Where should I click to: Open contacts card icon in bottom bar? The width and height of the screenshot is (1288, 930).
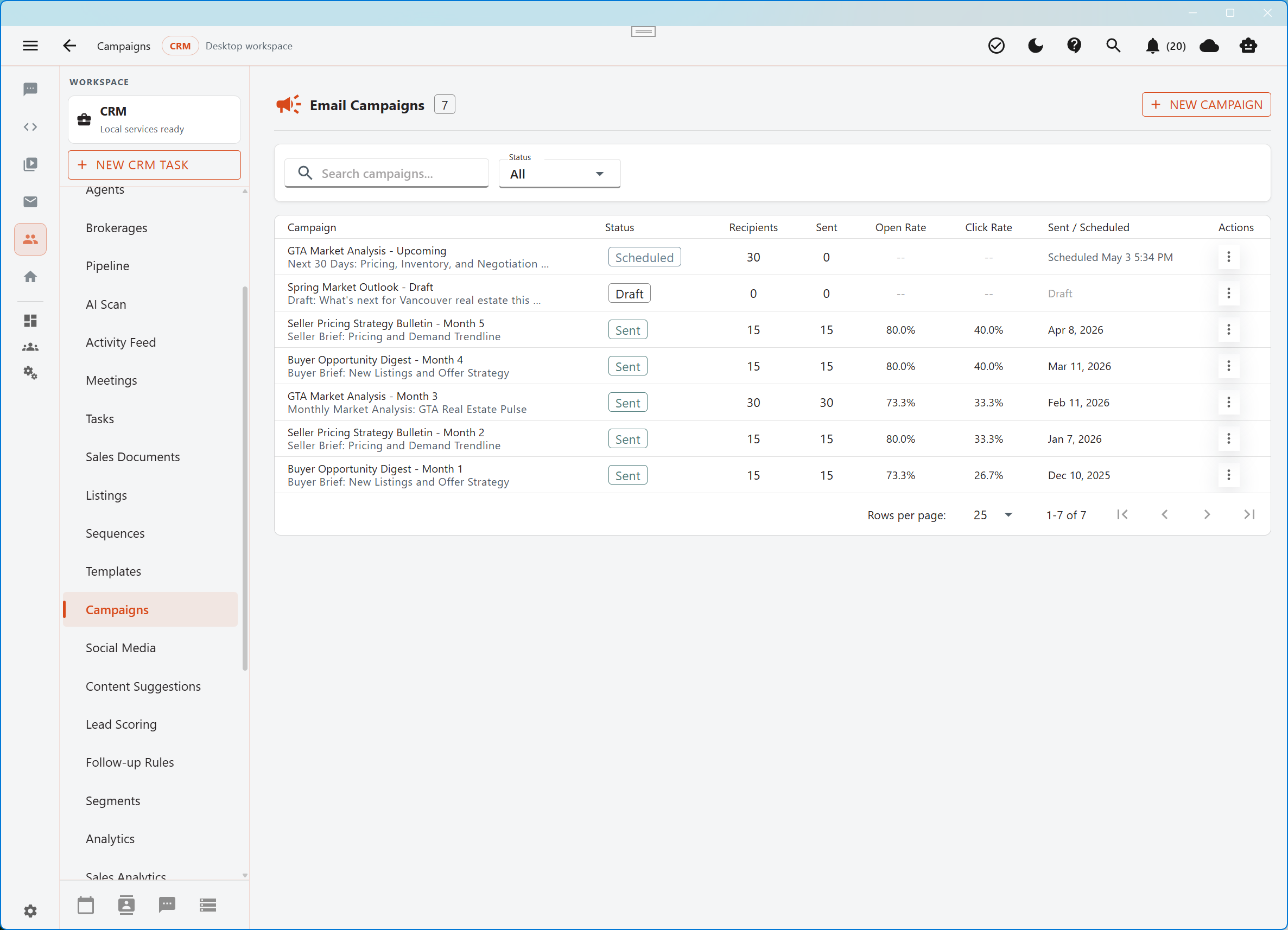click(126, 905)
